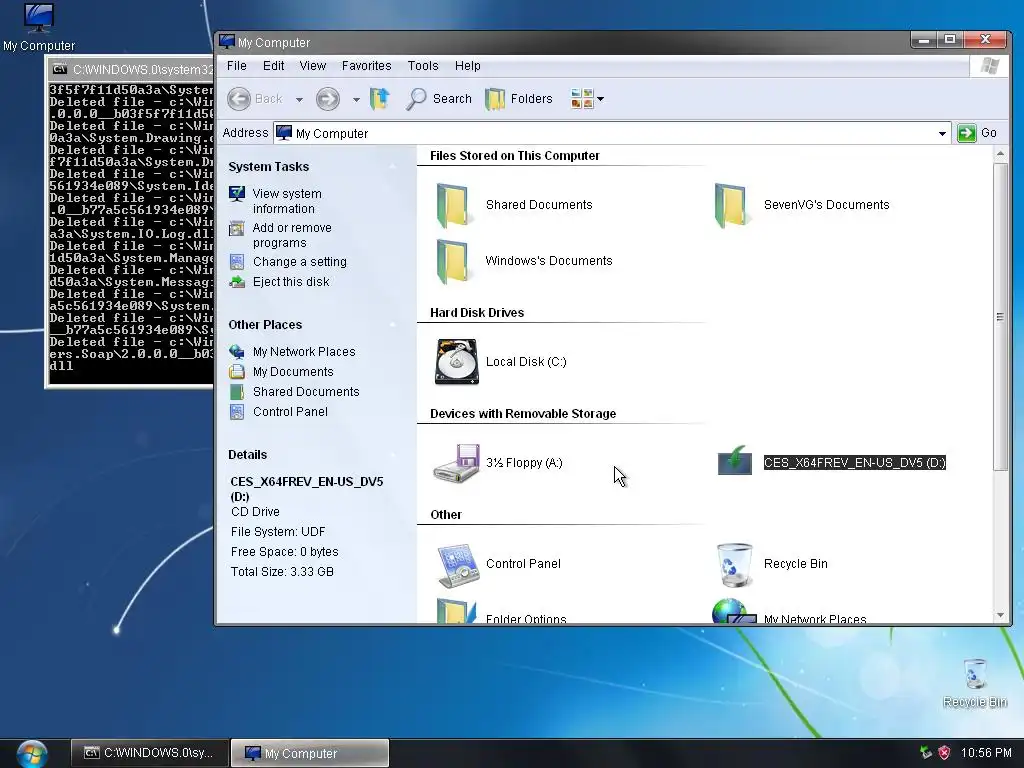Open My Documents in Other Places
Viewport: 1024px width, 768px height.
click(x=293, y=372)
